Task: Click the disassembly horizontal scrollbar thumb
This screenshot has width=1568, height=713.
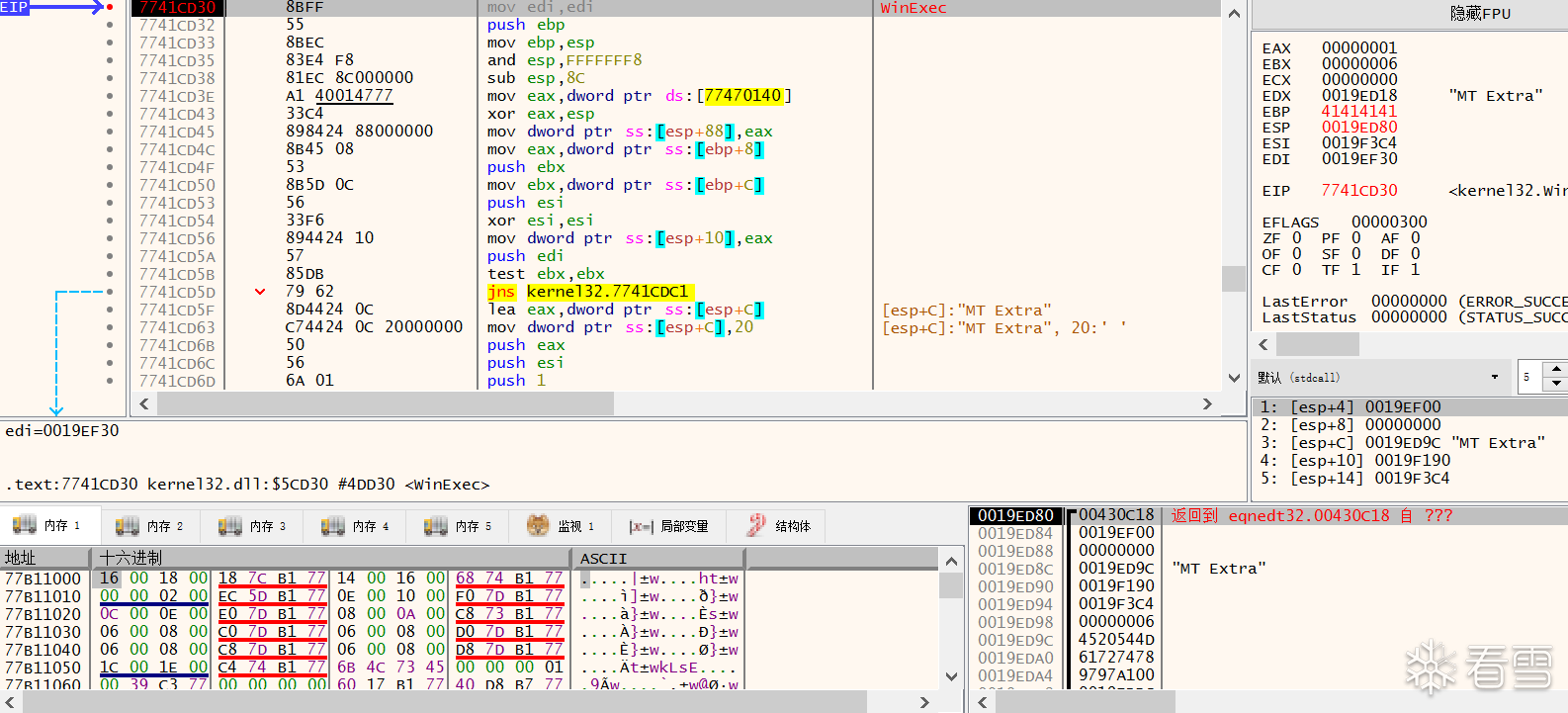Action: (x=386, y=403)
